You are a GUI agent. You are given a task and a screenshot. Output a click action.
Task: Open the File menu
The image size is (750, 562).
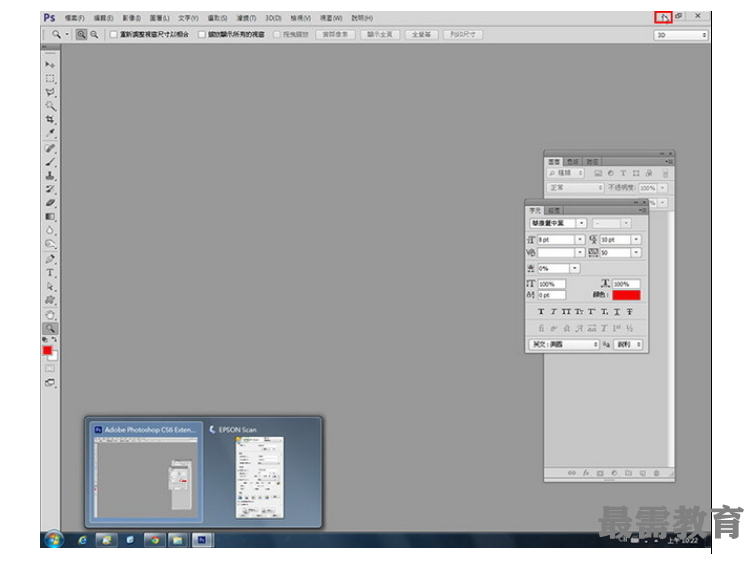tap(74, 18)
